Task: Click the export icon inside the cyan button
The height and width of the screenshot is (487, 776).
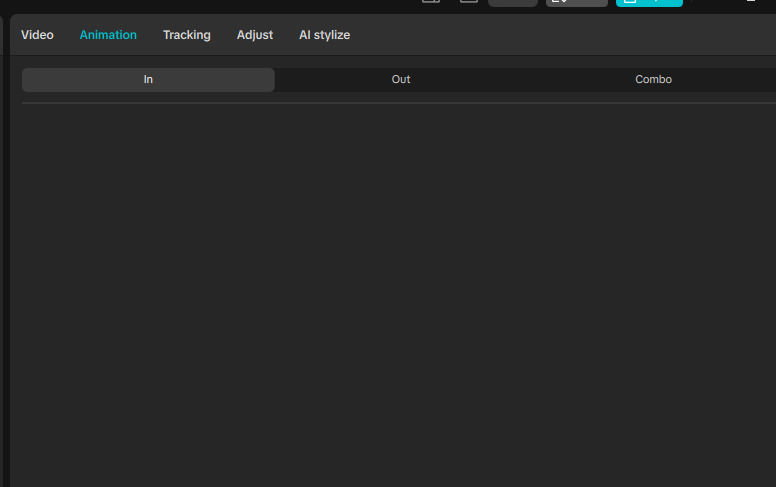Action: (x=629, y=2)
